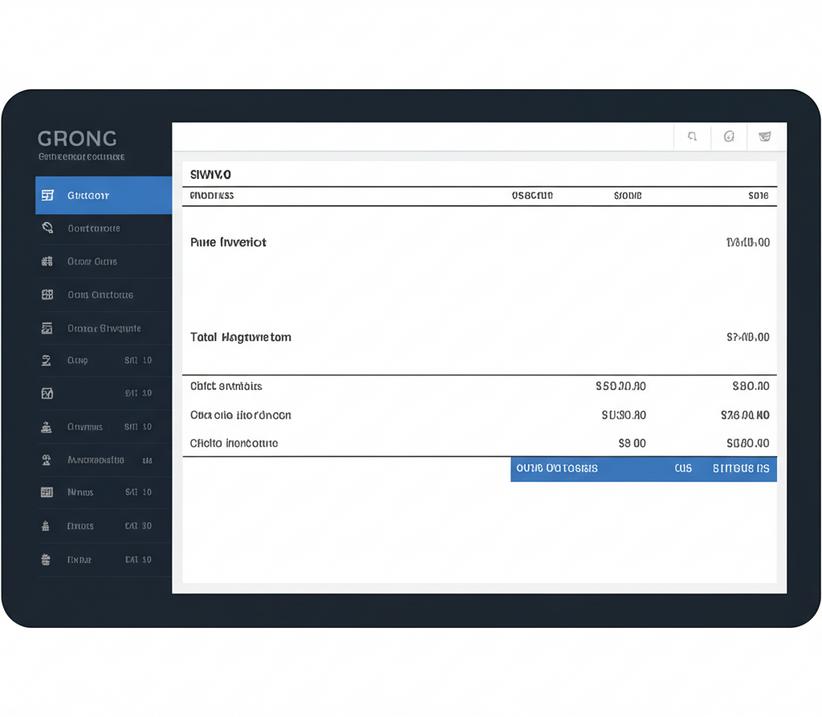
Task: Click the icon beside 'Otoor Otors' sidebar item
Action: [47, 261]
